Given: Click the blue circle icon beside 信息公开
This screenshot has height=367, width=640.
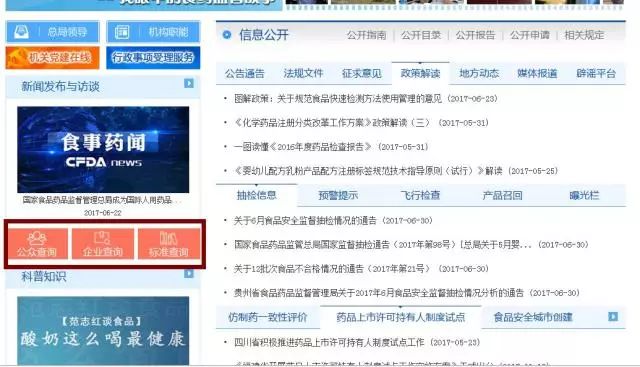Looking at the screenshot, I should tap(227, 35).
